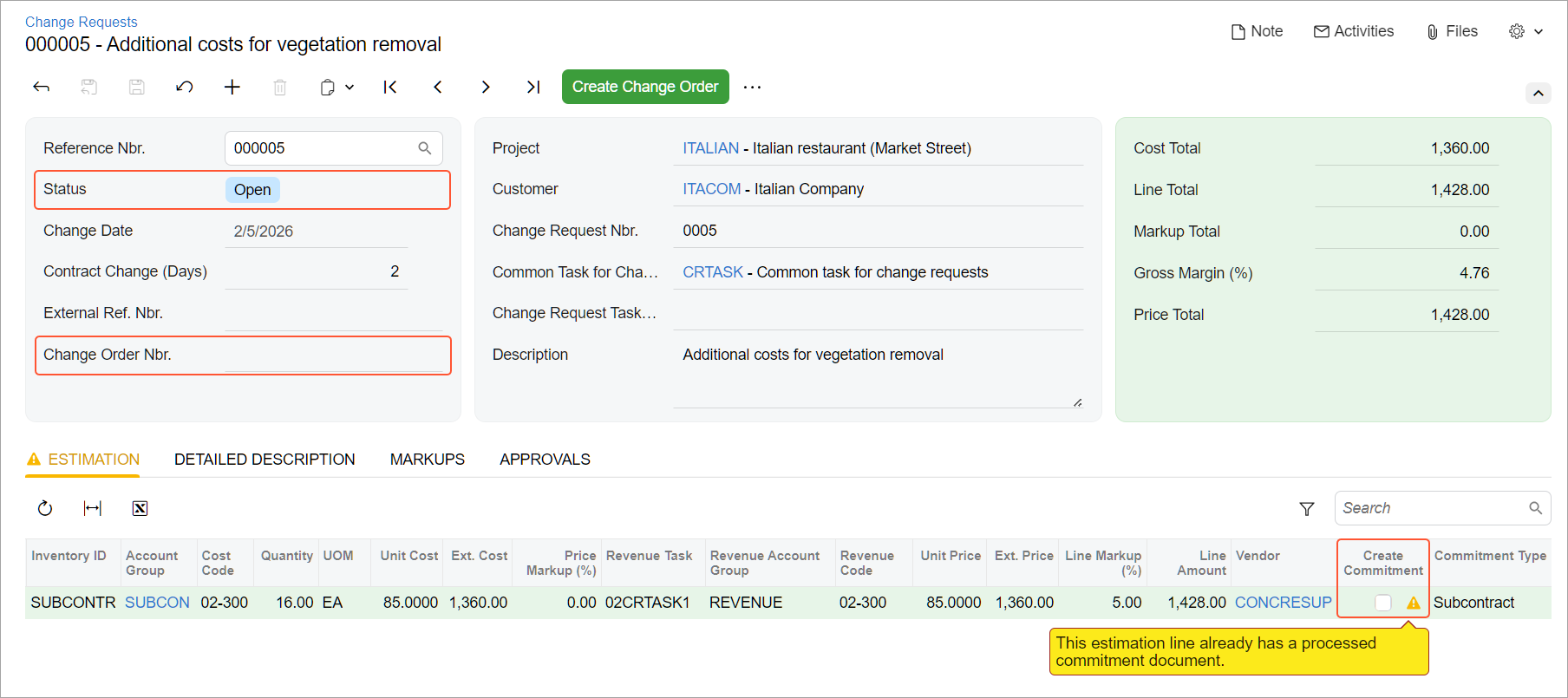The height and width of the screenshot is (698, 1568).
Task: Open the Note button
Action: click(1257, 31)
